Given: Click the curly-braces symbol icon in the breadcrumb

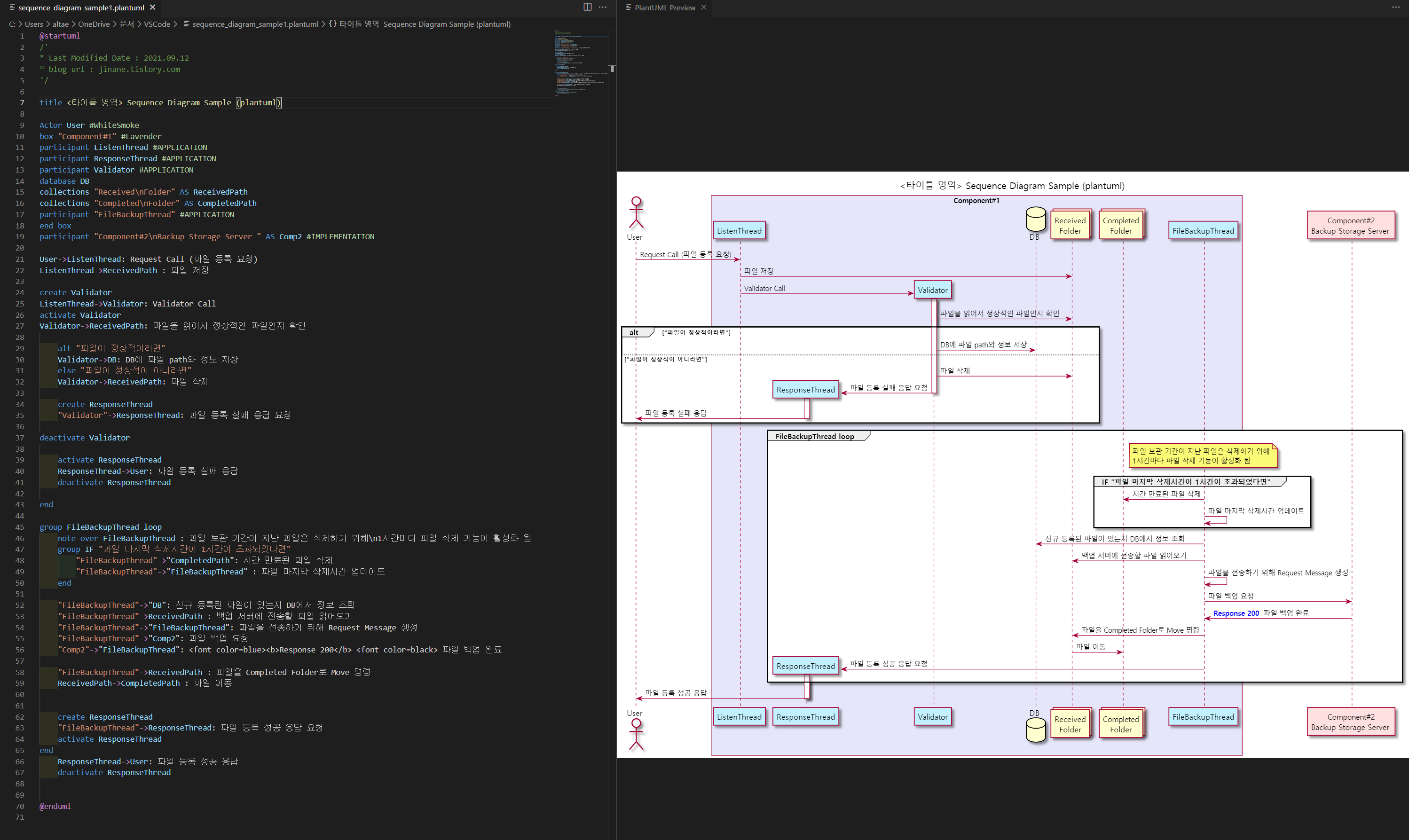Looking at the screenshot, I should pyautogui.click(x=332, y=24).
